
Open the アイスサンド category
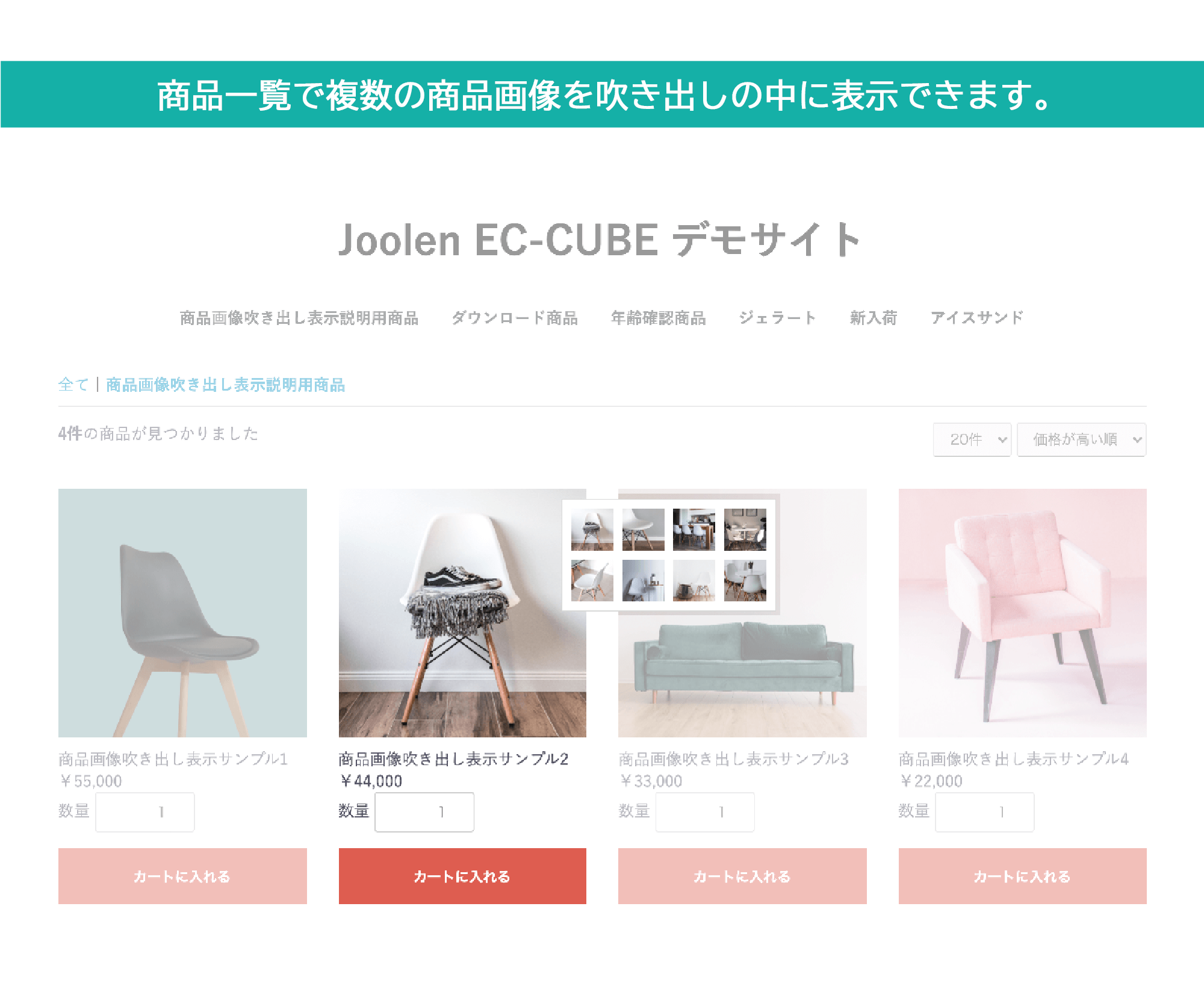pos(976,318)
